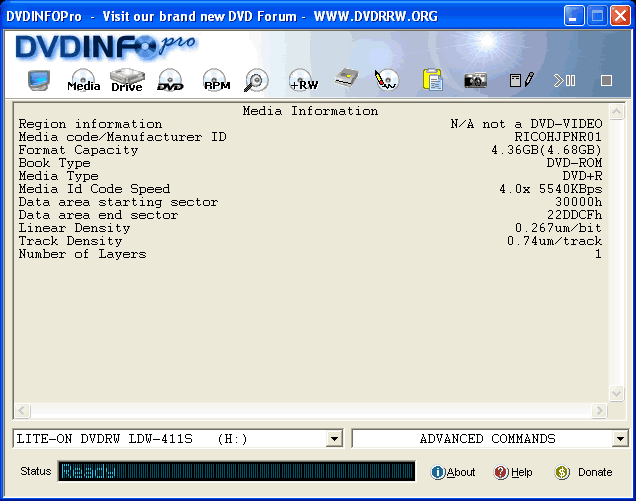
Task: Click the disc graph test icon
Action: [386, 80]
